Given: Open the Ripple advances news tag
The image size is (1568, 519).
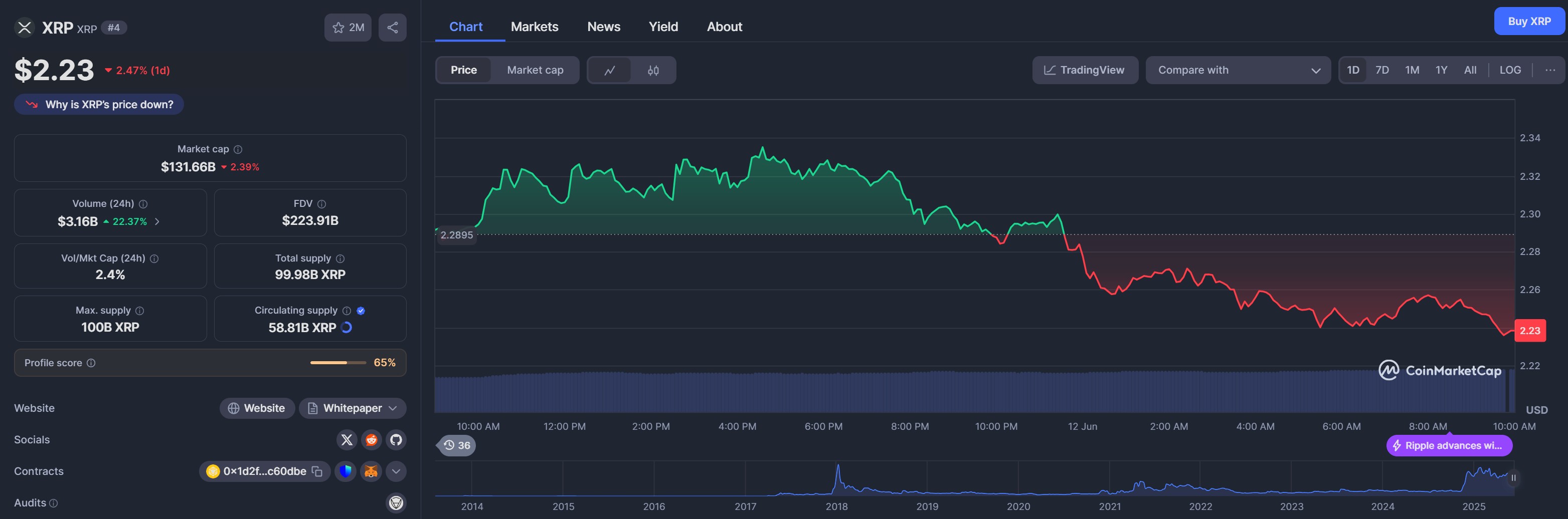Looking at the screenshot, I should point(1449,445).
